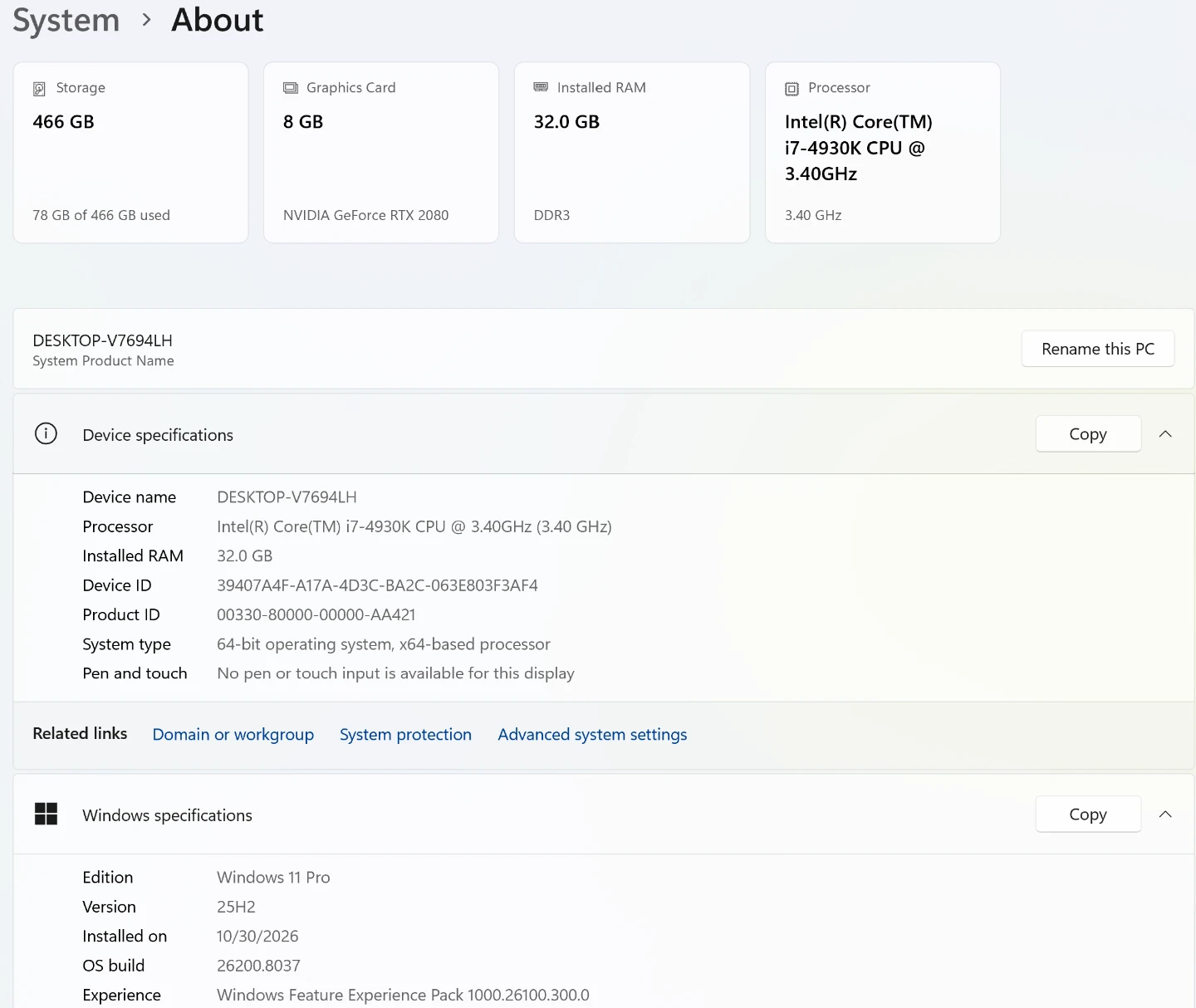
Task: Click the Device specifications info icon
Action: coord(46,433)
